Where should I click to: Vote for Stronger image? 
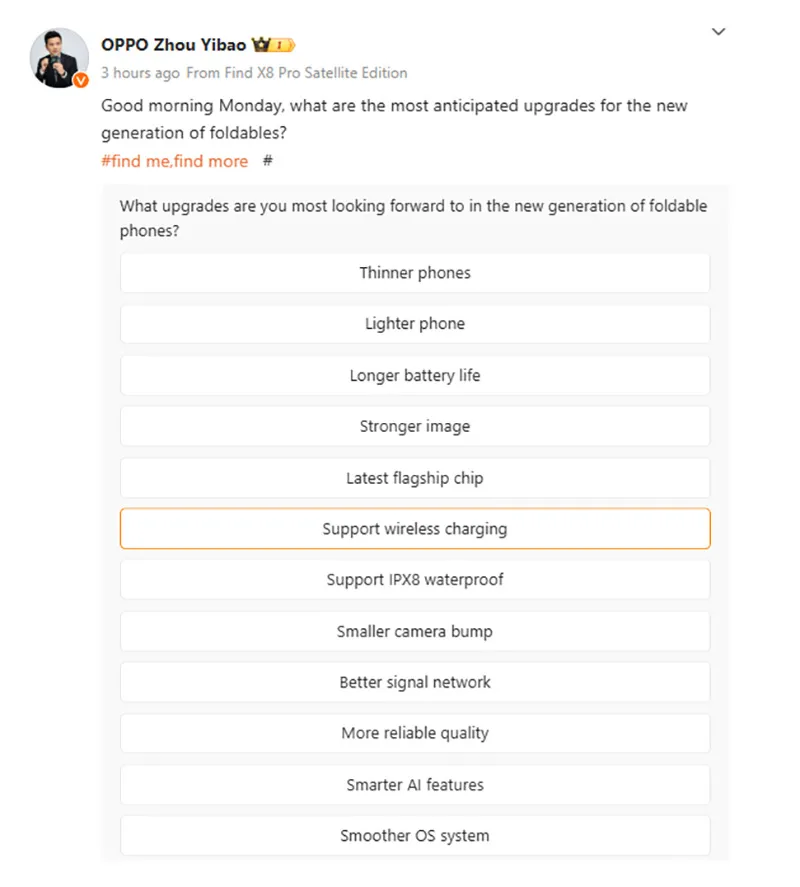415,426
